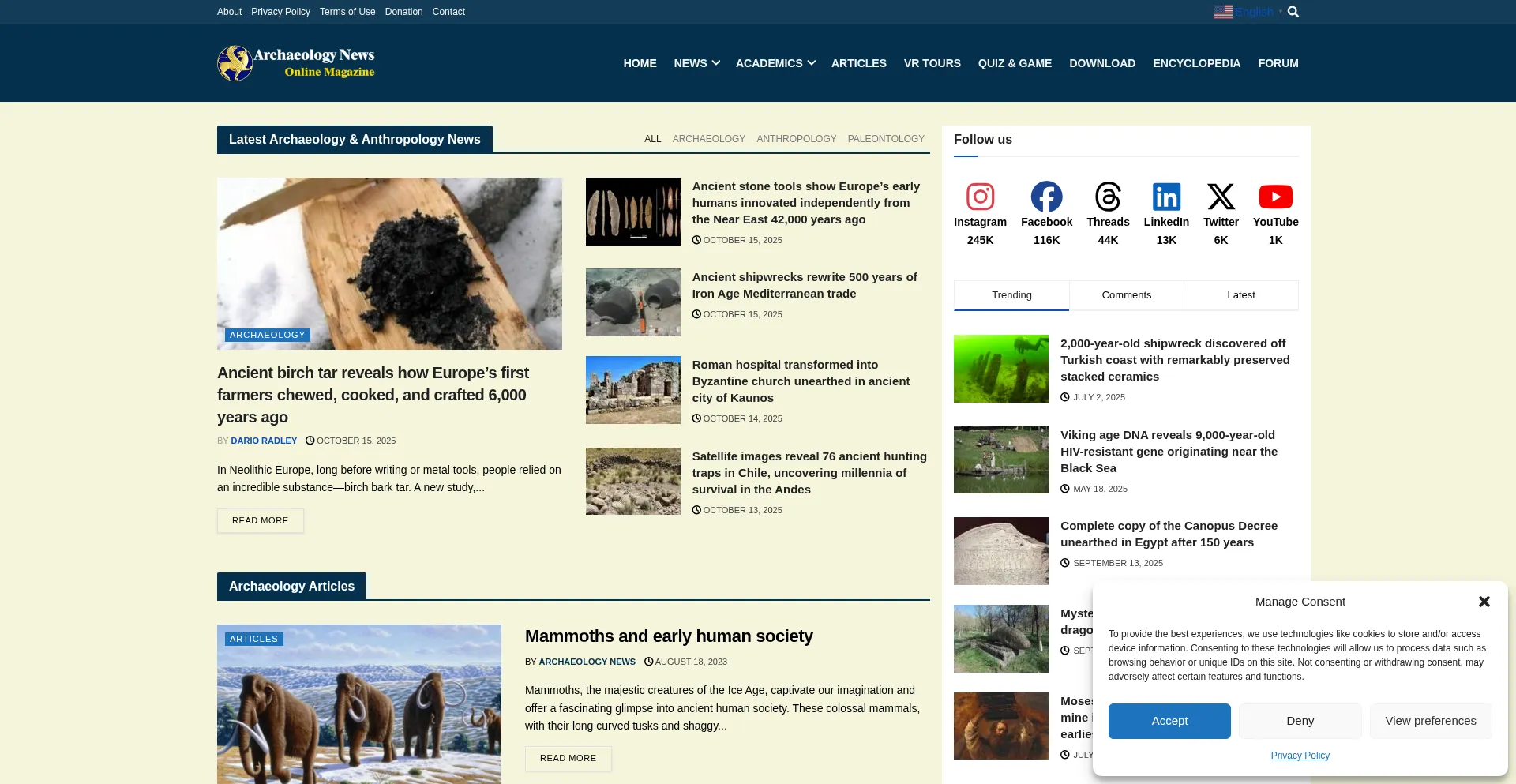This screenshot has height=784, width=1516.
Task: Accept cookies in consent dialog
Action: click(1169, 721)
